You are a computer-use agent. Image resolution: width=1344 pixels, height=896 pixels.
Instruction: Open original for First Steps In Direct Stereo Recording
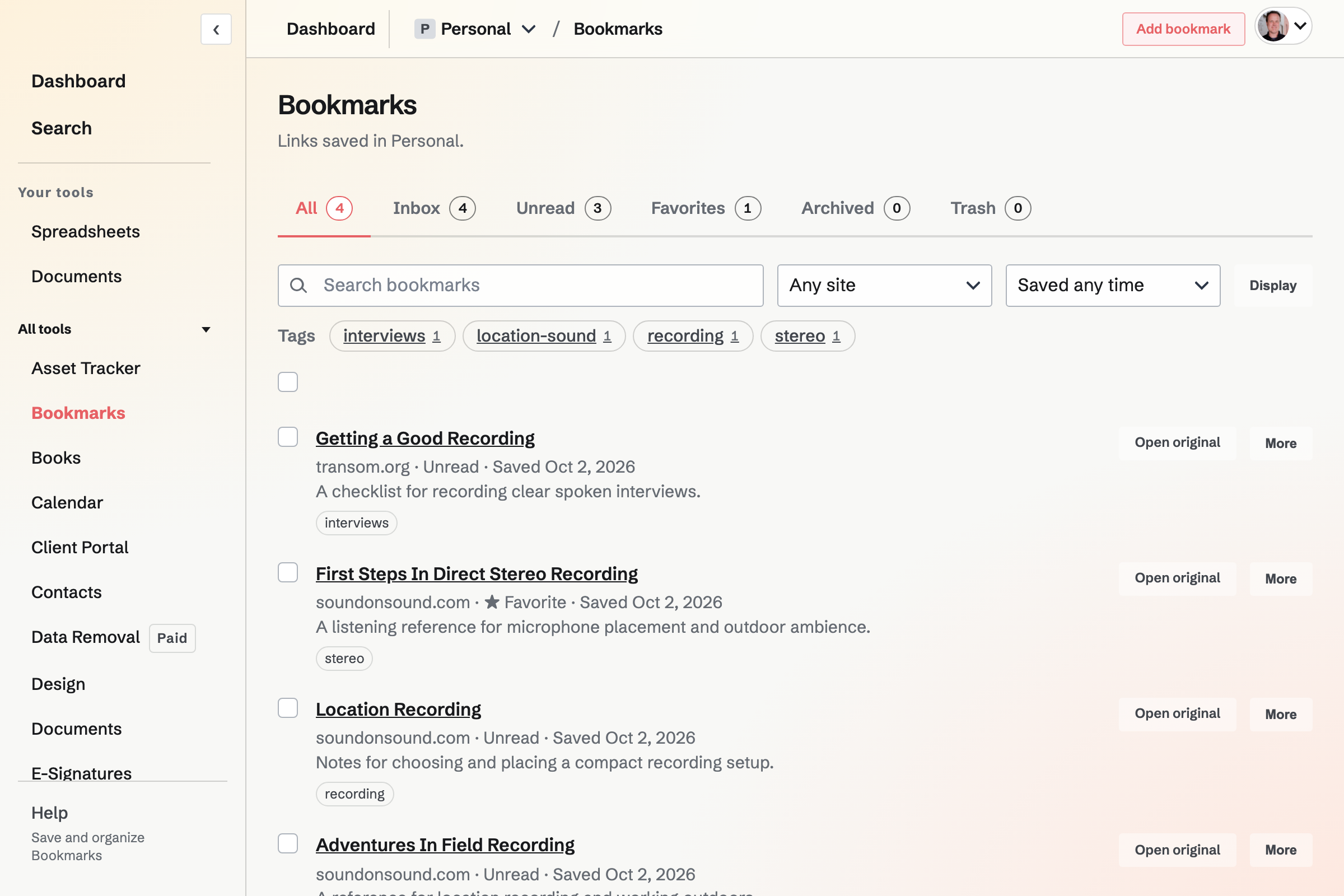[x=1177, y=578]
